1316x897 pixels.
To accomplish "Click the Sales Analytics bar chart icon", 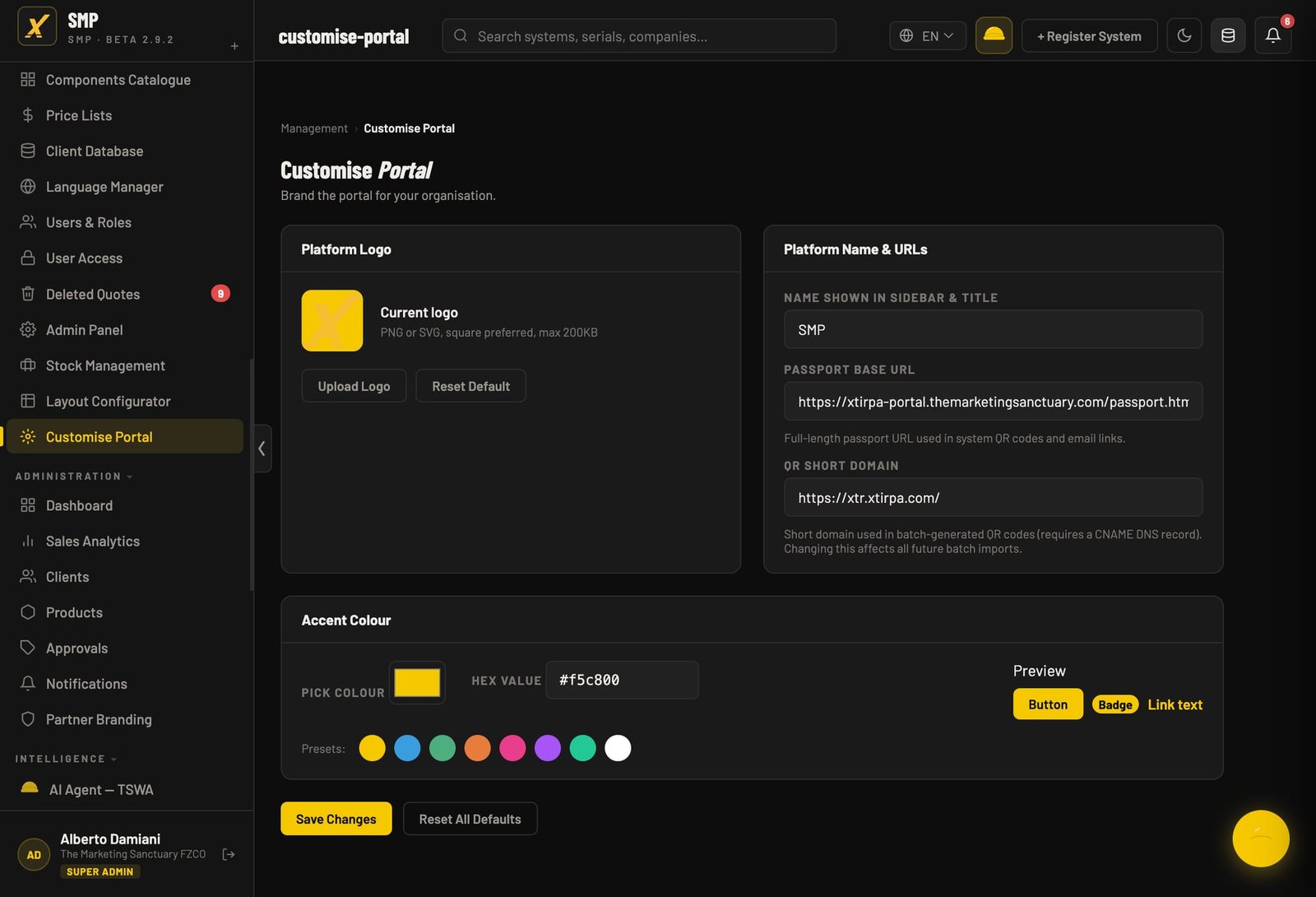I will pyautogui.click(x=28, y=541).
